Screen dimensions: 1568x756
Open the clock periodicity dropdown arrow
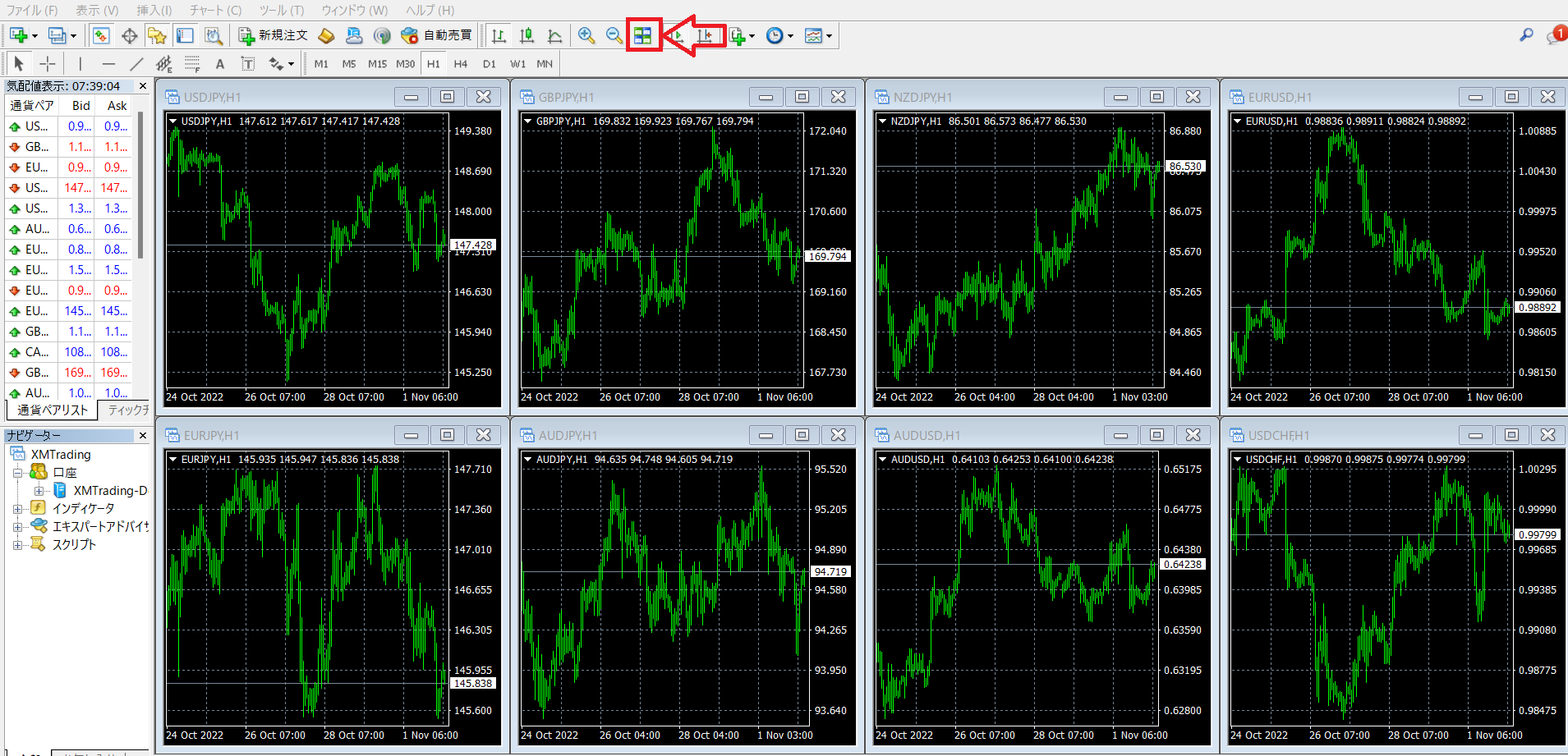coord(790,36)
